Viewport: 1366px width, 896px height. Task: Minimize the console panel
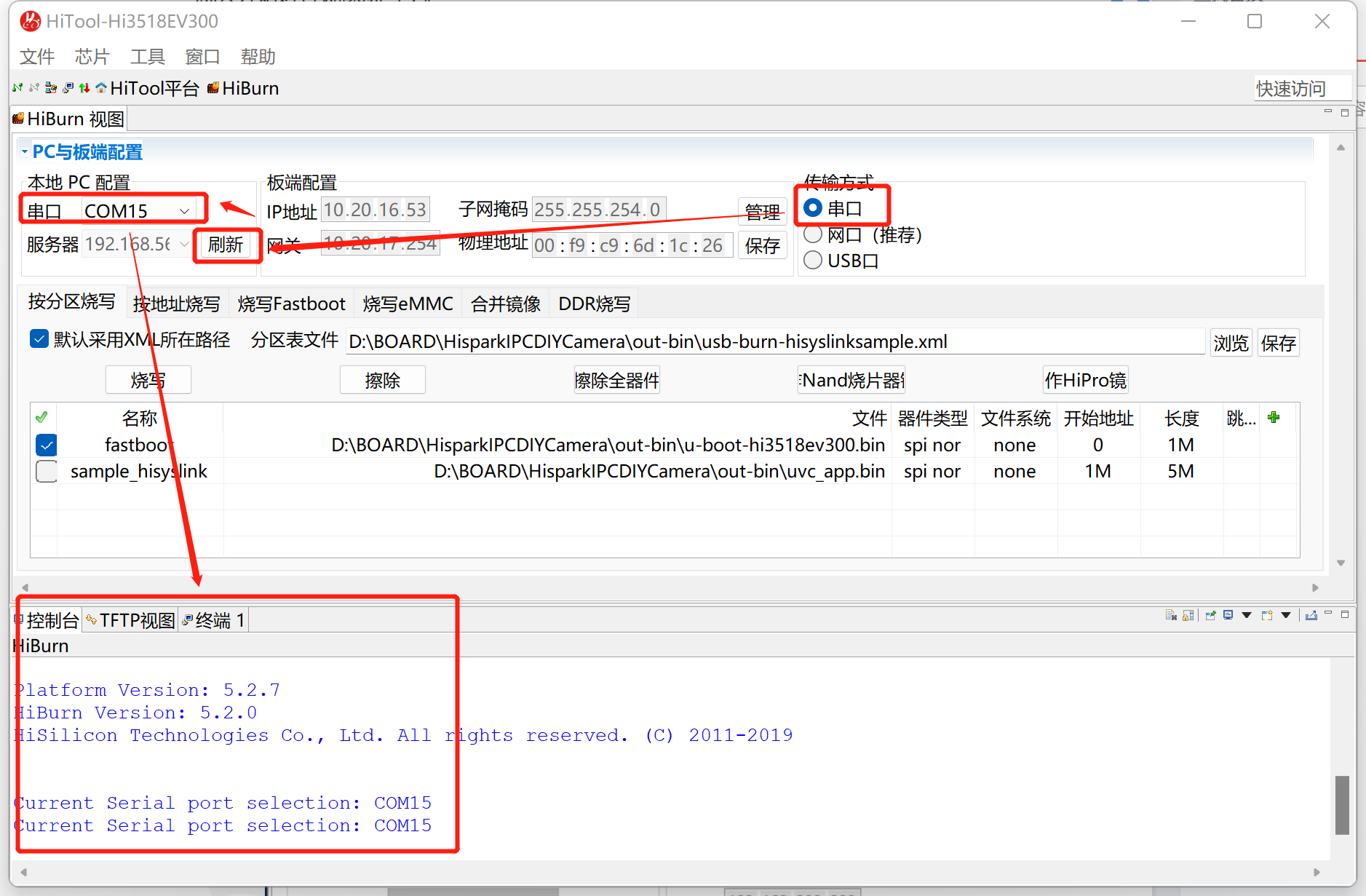[x=1328, y=614]
